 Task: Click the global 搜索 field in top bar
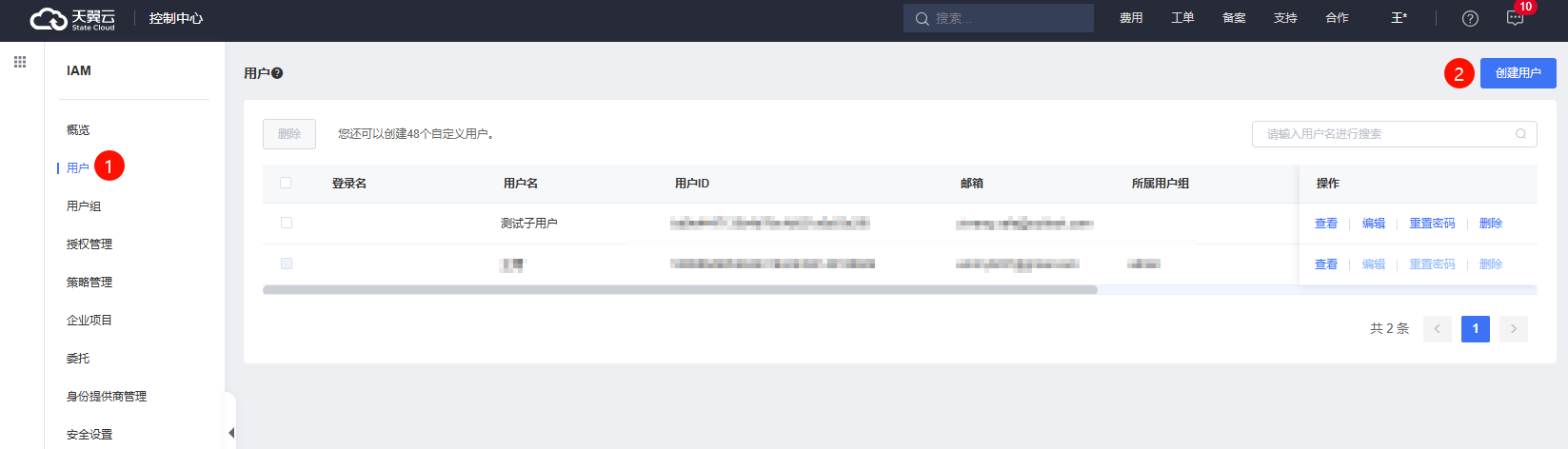(999, 18)
